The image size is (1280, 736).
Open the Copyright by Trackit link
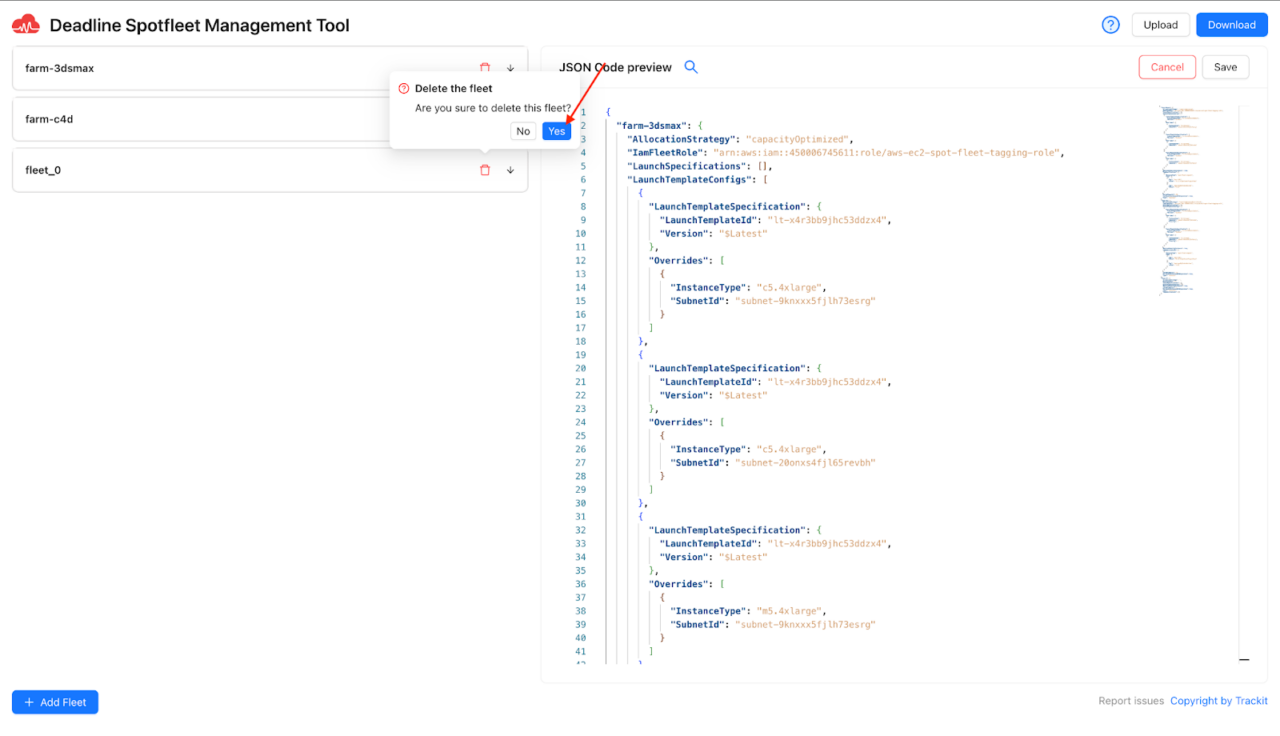click(x=1218, y=701)
